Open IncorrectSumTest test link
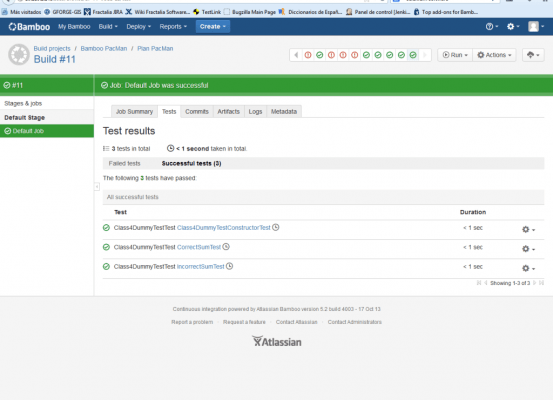553x400 pixels. pyautogui.click(x=201, y=266)
